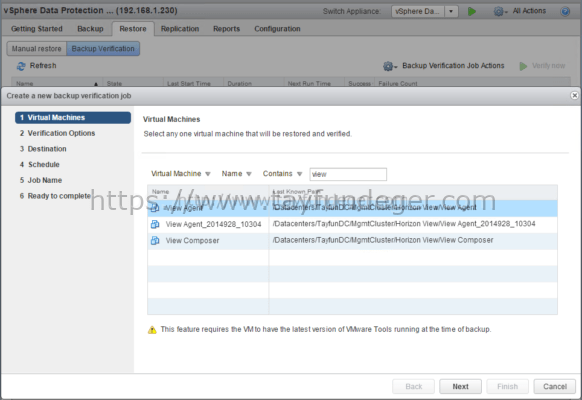Select the View Composer row name
This screenshot has height=400, width=582.
coord(192,240)
